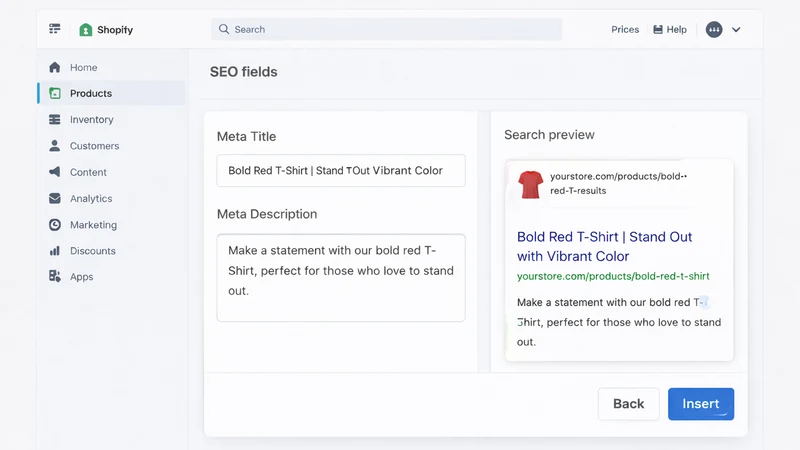The width and height of the screenshot is (800, 450).
Task: Open the Help link
Action: tap(677, 30)
